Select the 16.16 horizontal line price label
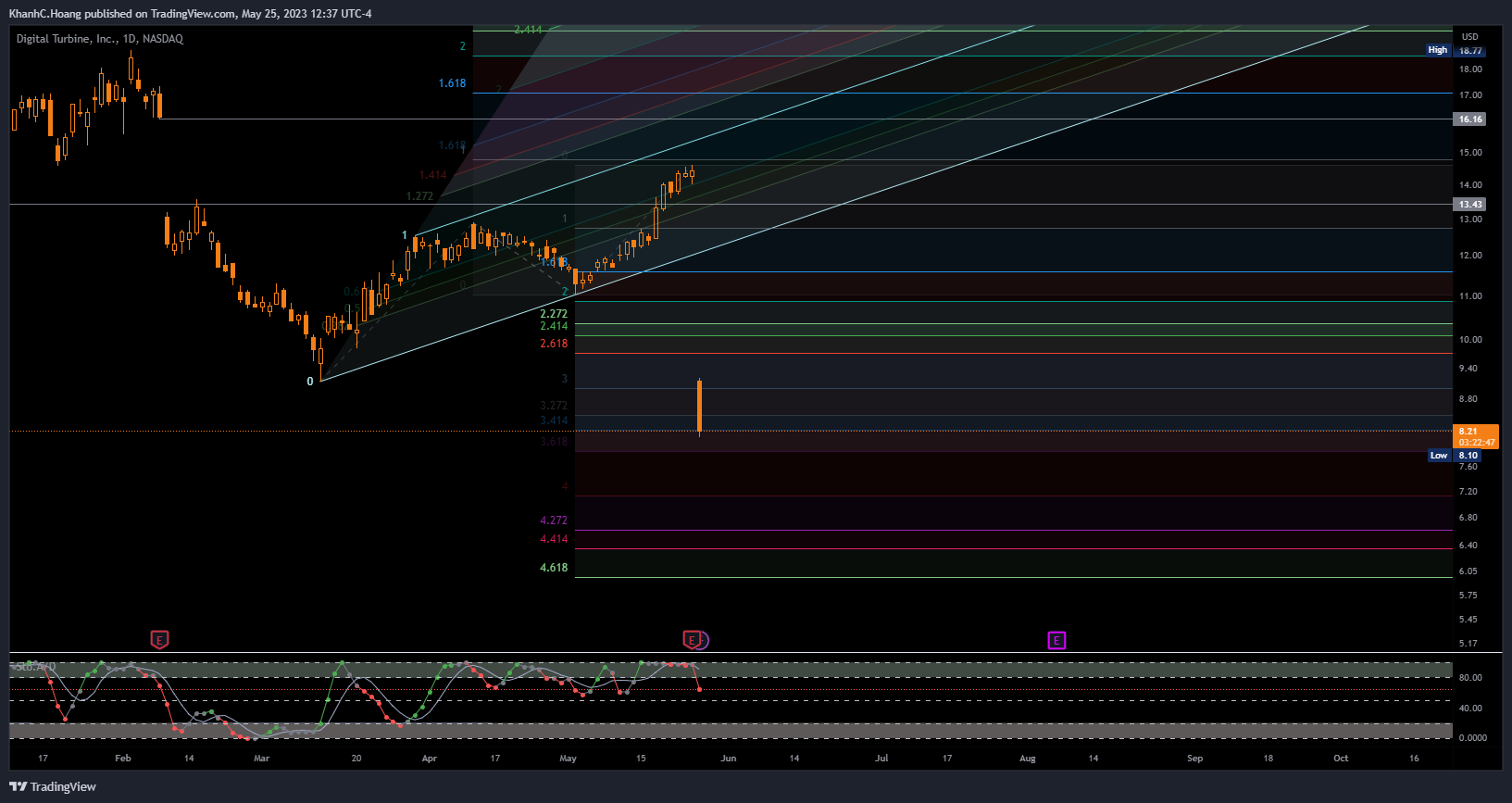Image resolution: width=1512 pixels, height=803 pixels. [1470, 119]
